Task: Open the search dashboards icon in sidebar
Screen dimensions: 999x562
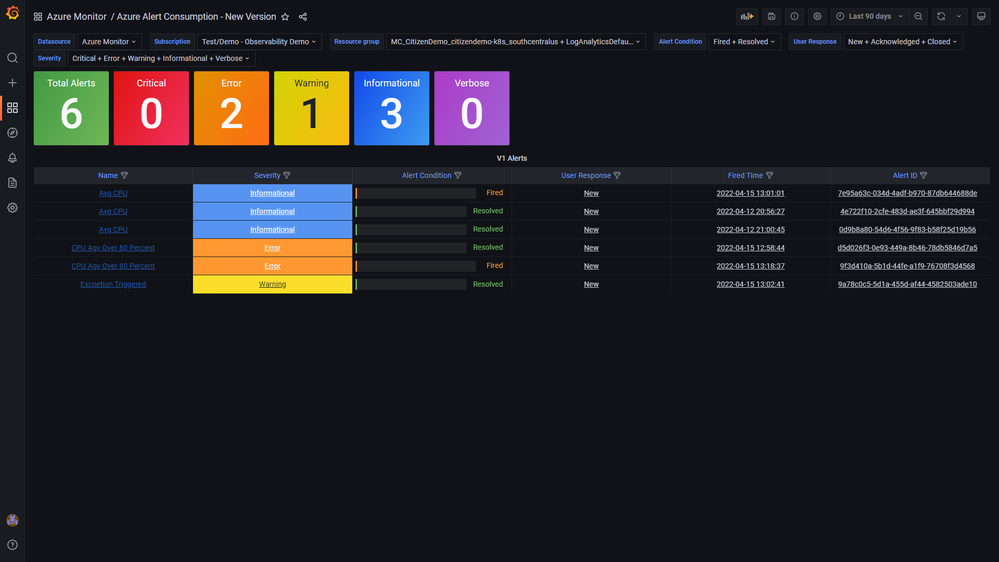Action: [x=12, y=58]
